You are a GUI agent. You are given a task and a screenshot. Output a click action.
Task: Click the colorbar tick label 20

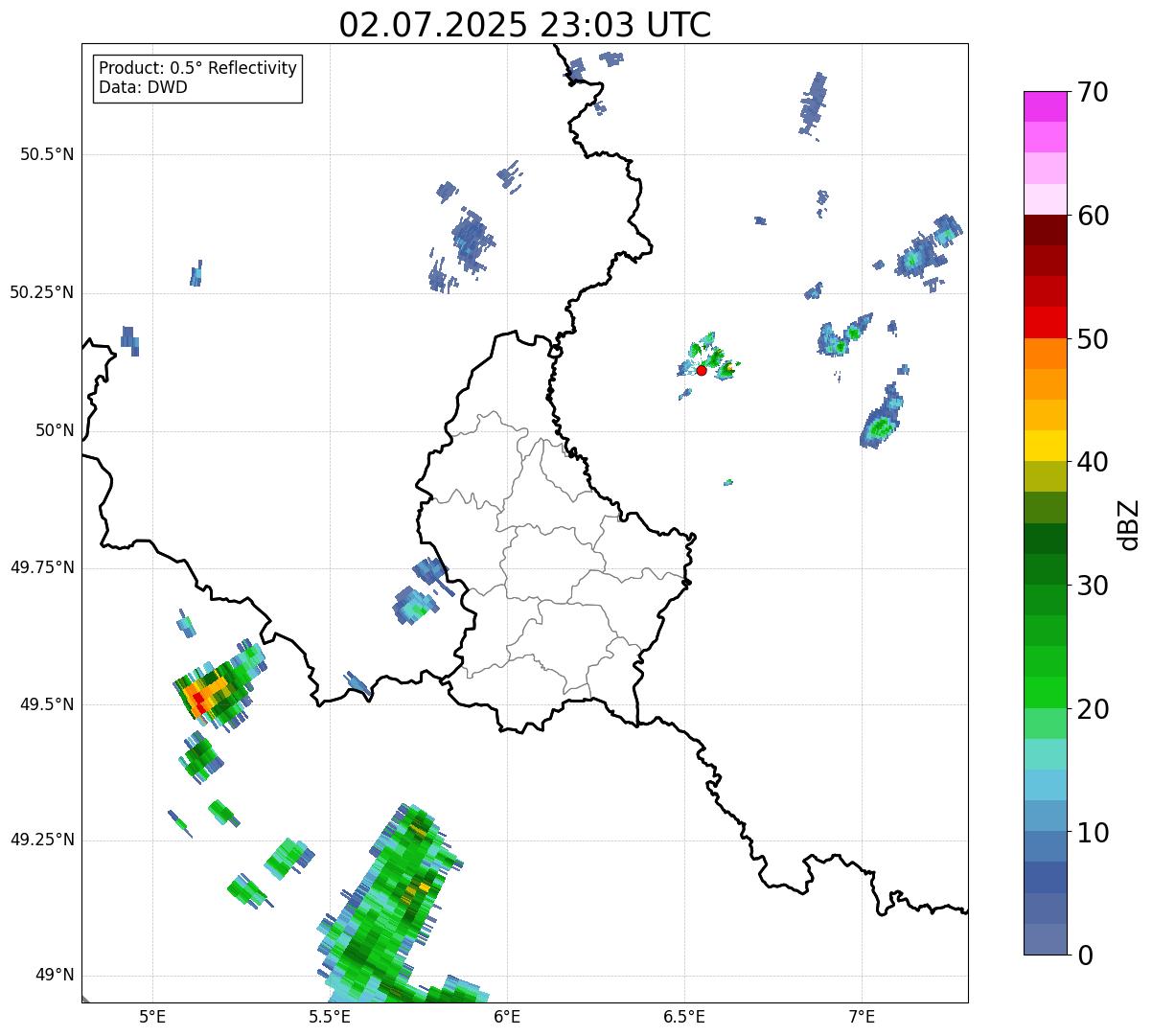(1094, 709)
